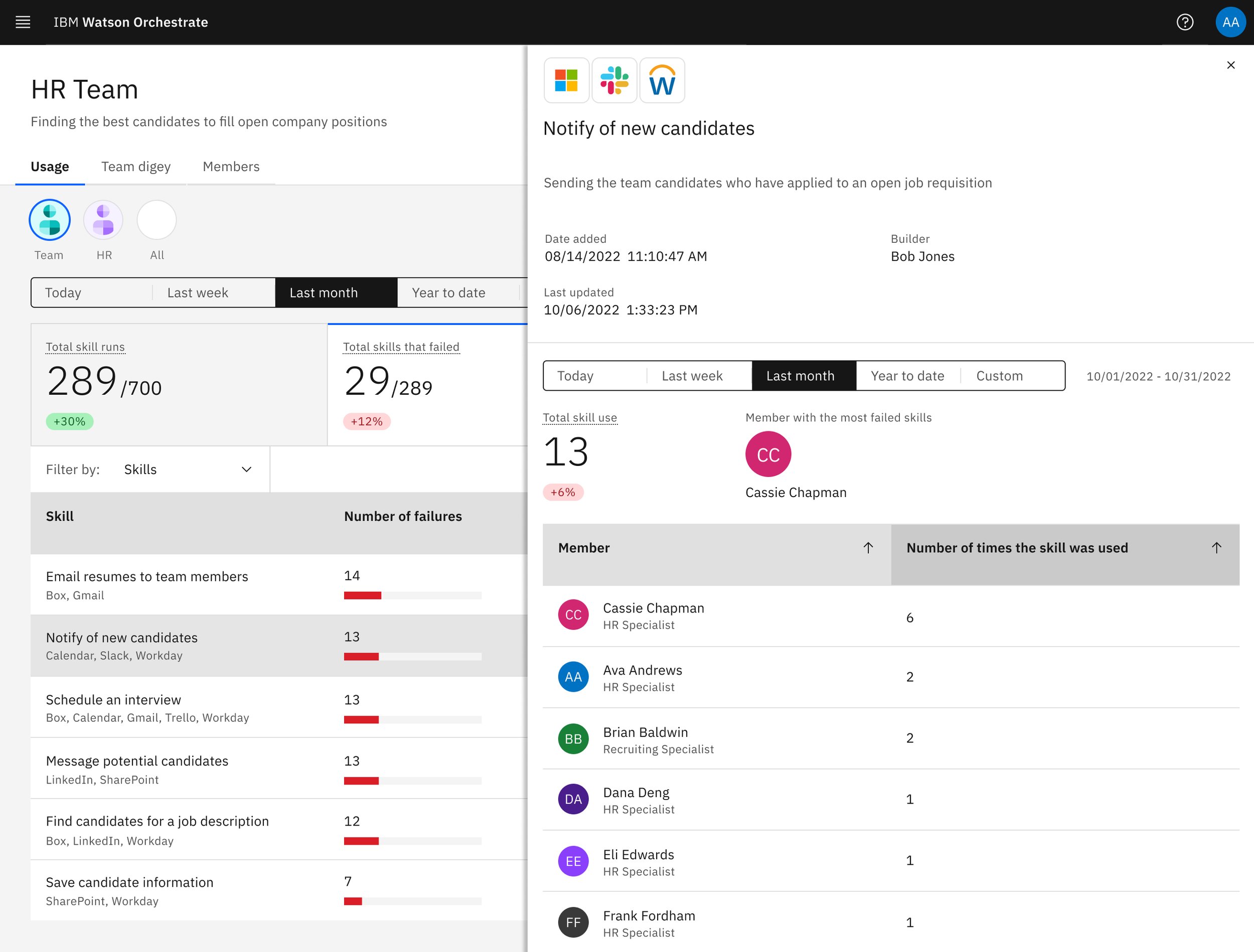Screen dimensions: 1254x952
Task: Select the Team usage scope icon
Action: point(49,220)
